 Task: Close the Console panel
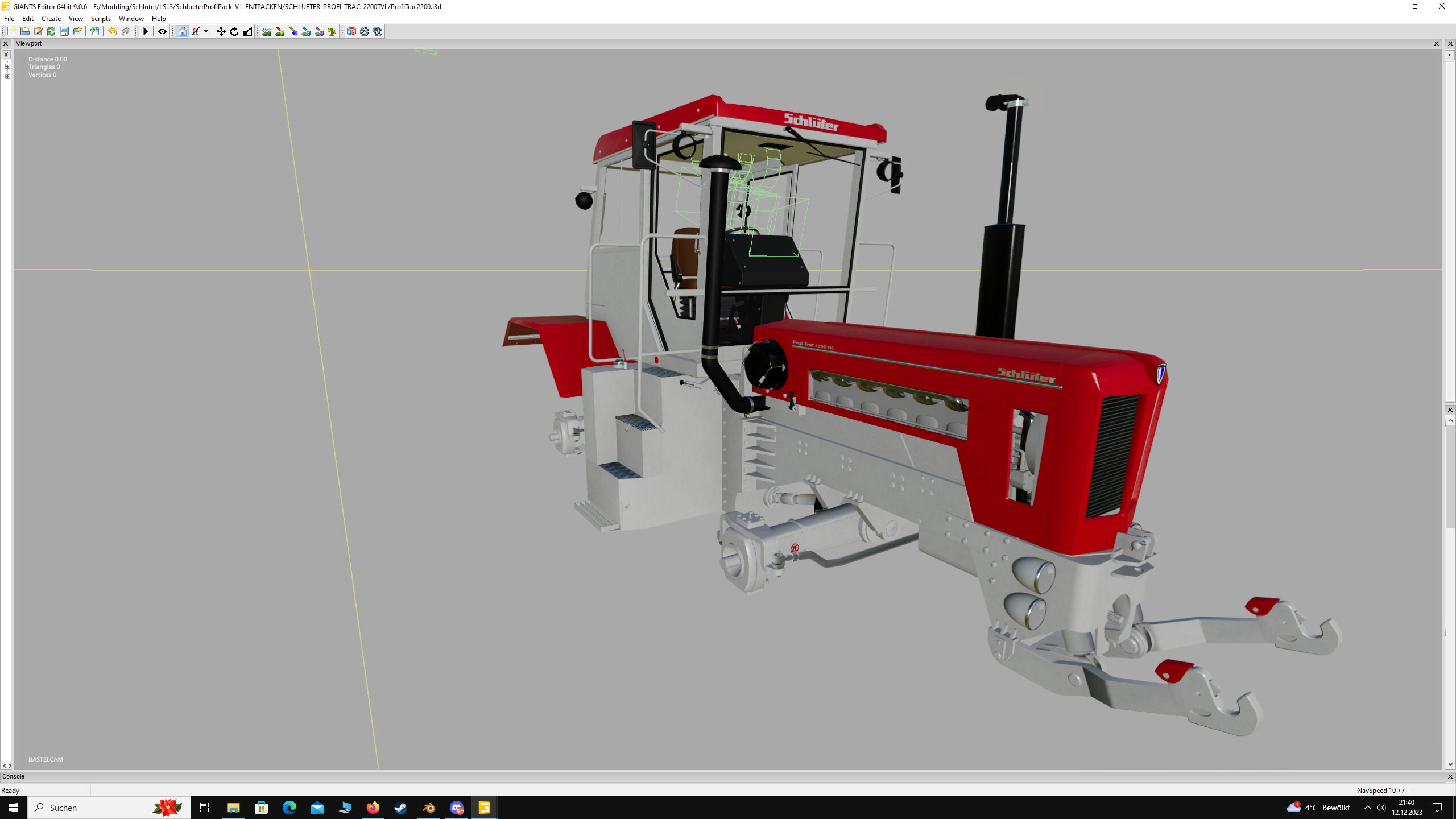pos(1450,776)
